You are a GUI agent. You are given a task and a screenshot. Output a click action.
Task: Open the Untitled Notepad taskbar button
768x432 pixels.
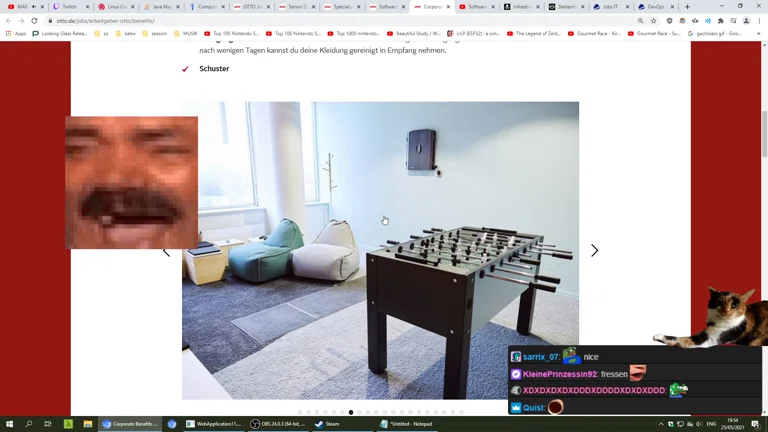click(407, 424)
